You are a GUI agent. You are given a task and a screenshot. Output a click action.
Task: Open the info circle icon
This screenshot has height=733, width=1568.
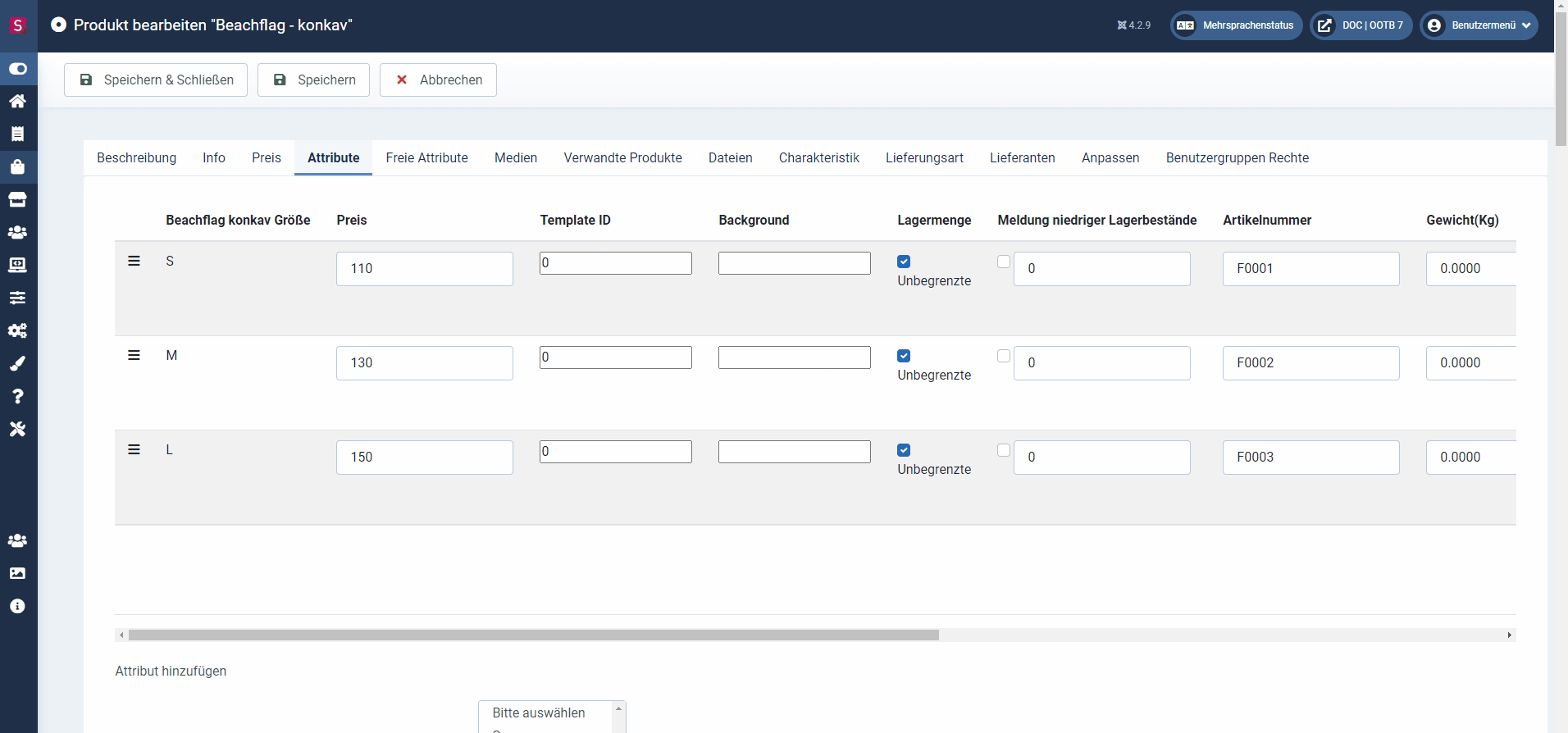tap(17, 606)
